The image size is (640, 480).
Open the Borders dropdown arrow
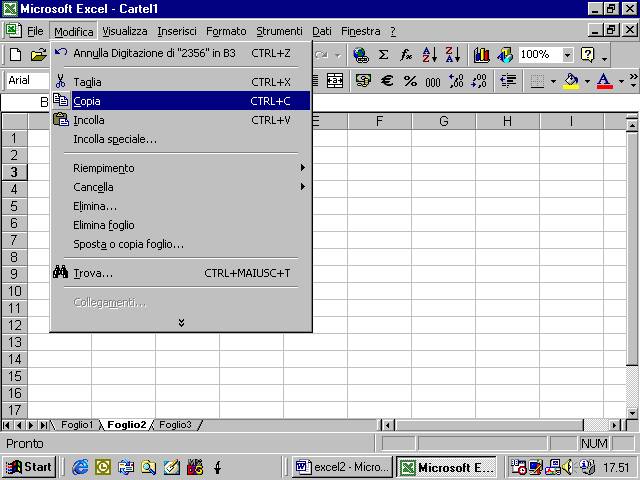coord(553,81)
